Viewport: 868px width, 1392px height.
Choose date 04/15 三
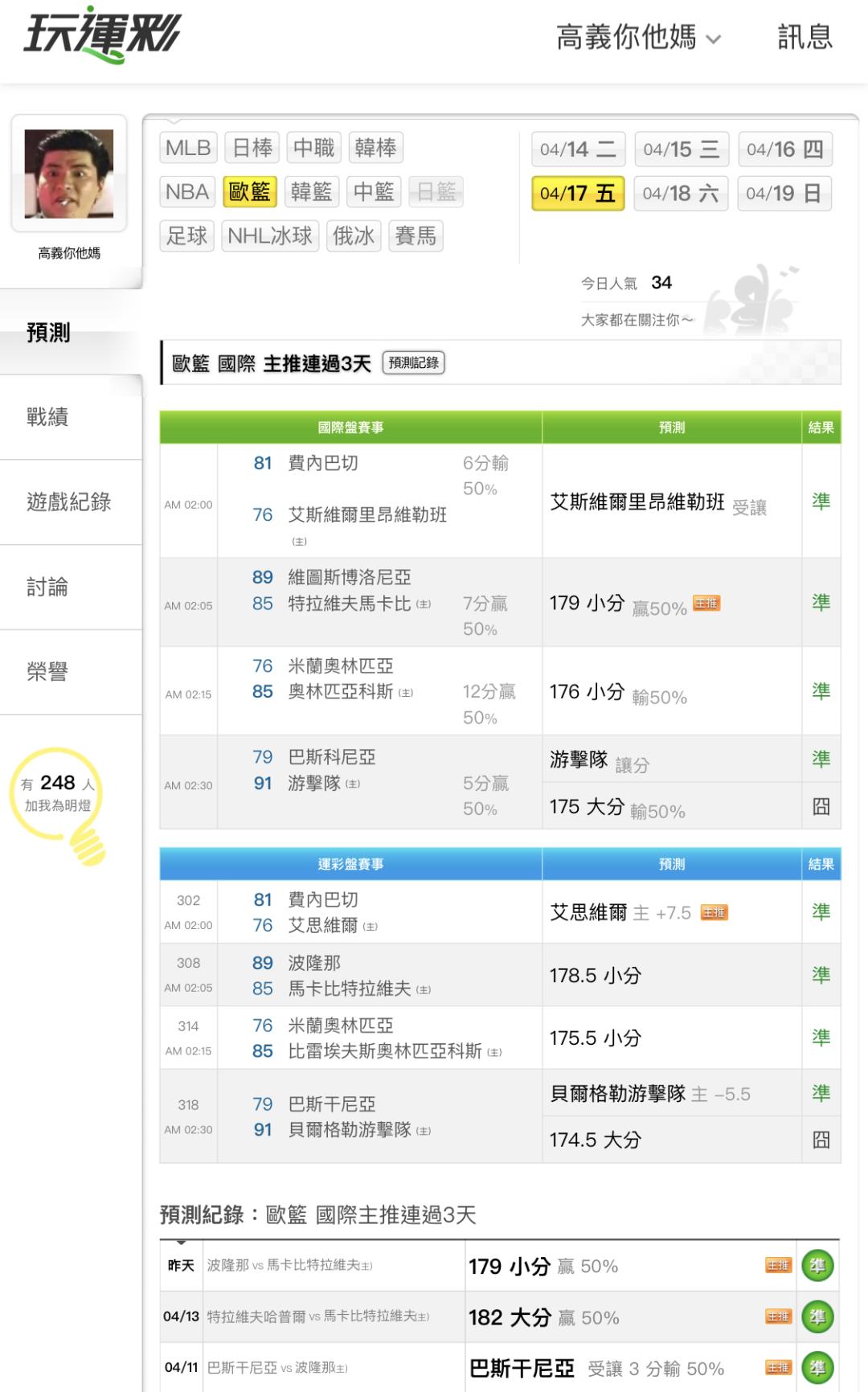681,149
